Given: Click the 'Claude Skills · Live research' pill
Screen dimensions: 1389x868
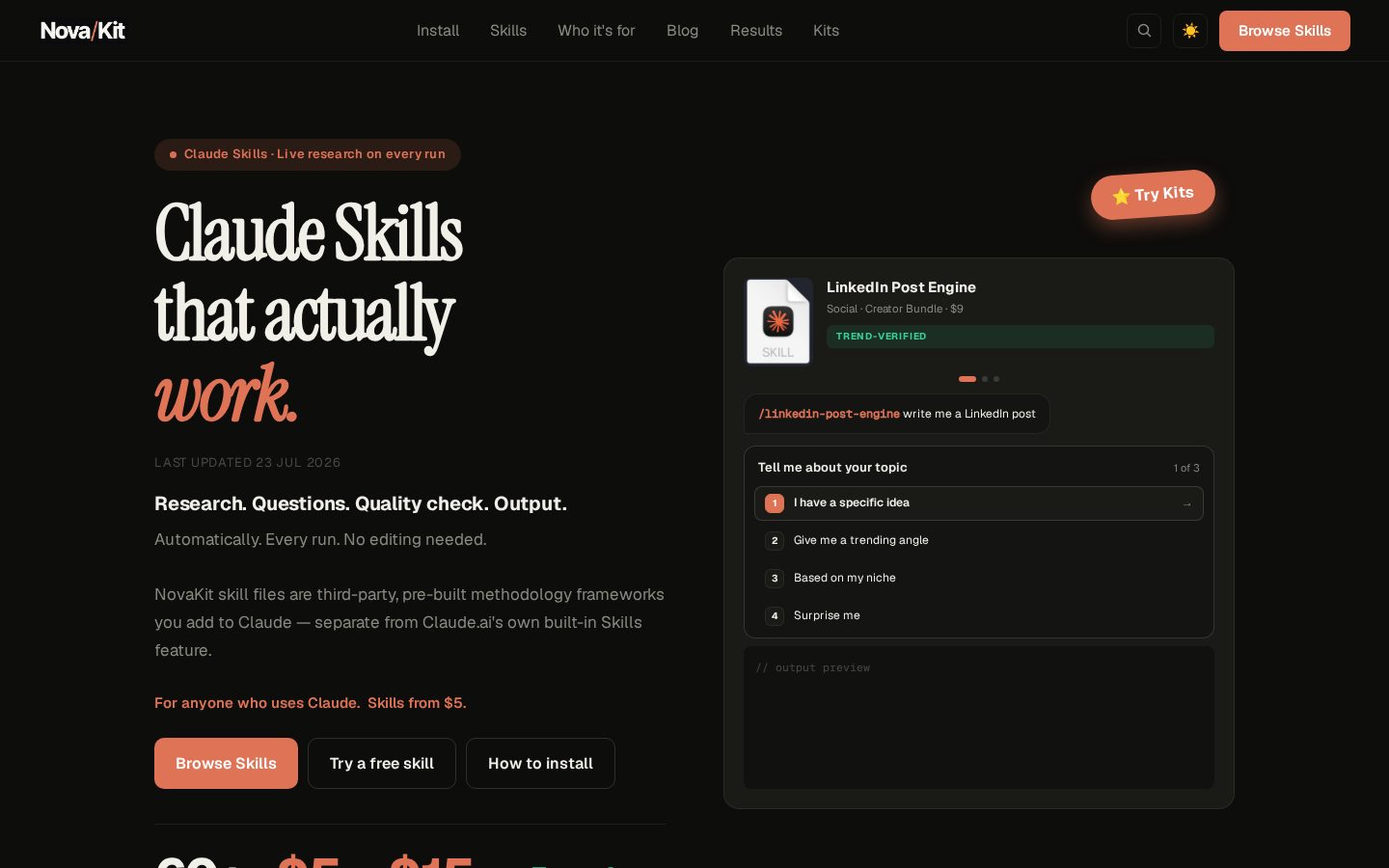Looking at the screenshot, I should (308, 154).
